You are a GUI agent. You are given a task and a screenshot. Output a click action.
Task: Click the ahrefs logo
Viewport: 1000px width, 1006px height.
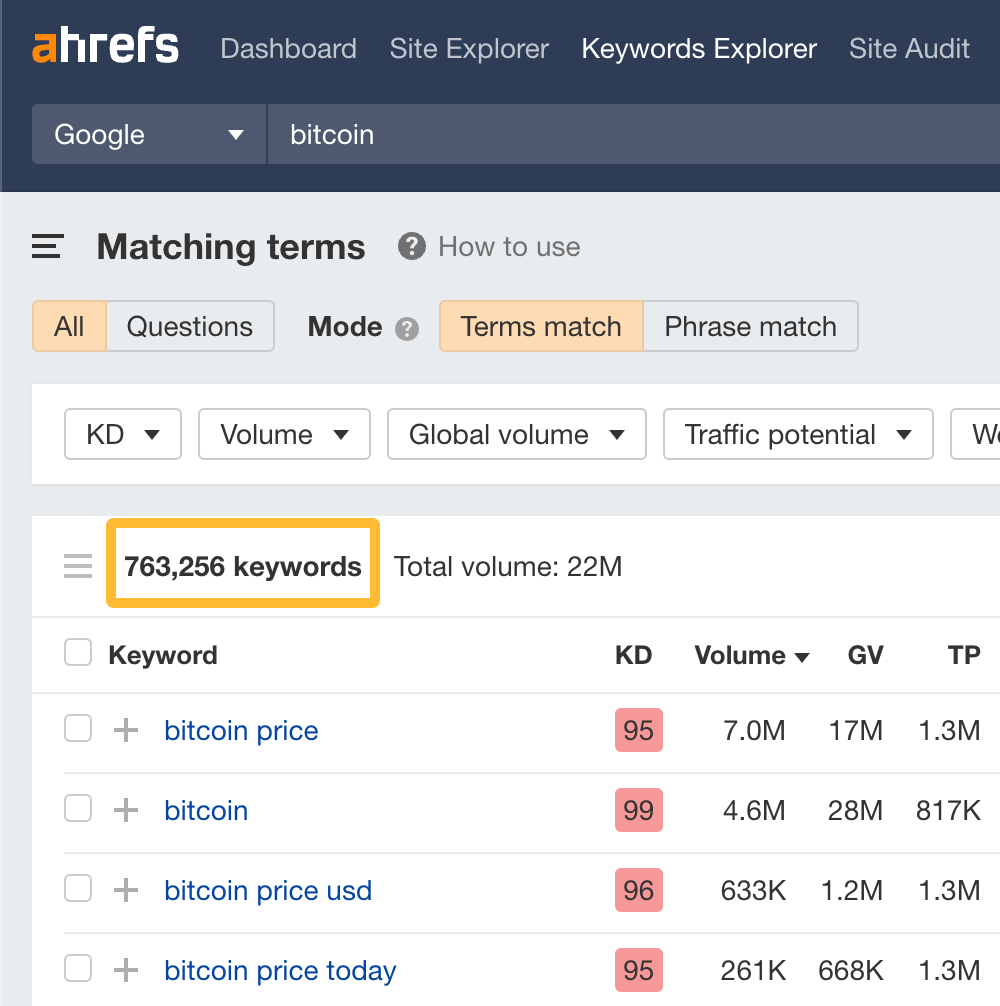(105, 46)
